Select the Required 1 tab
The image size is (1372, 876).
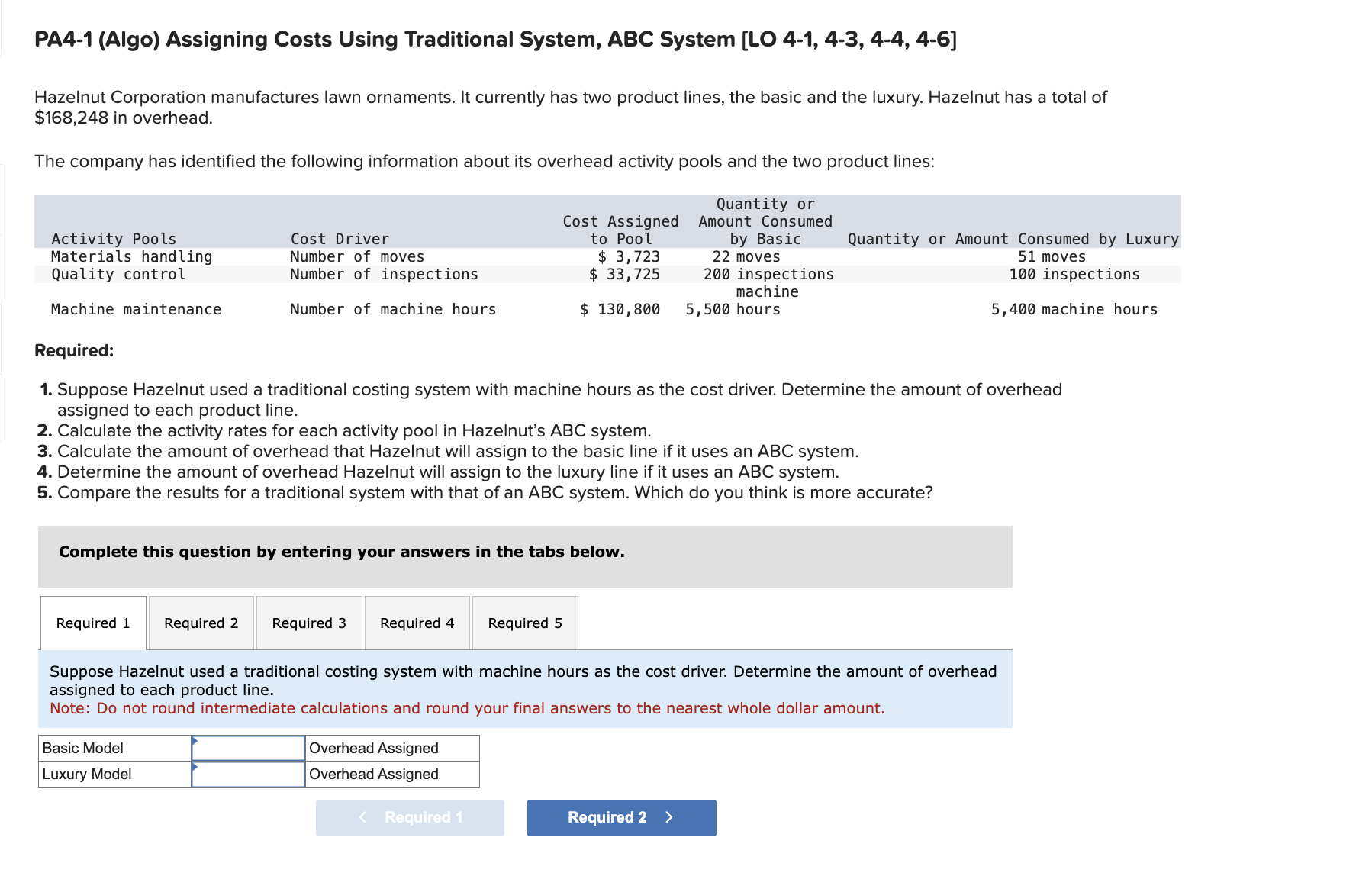coord(92,623)
